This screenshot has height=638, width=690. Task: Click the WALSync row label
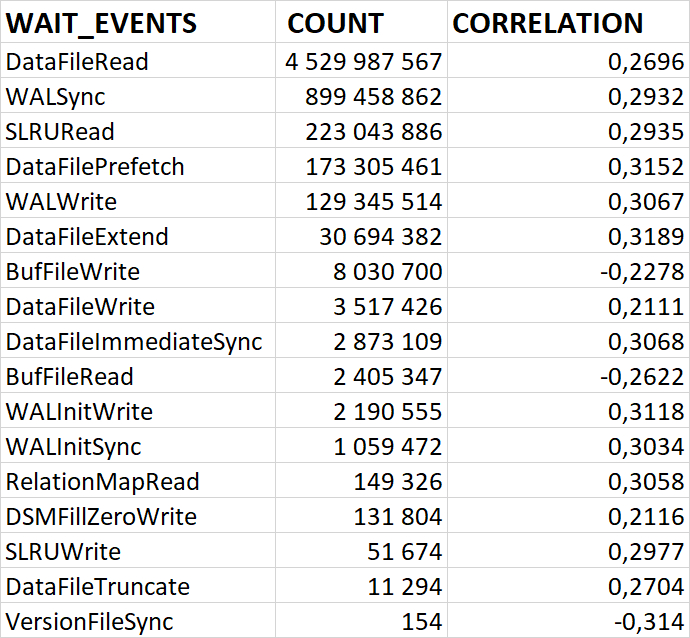click(x=56, y=97)
